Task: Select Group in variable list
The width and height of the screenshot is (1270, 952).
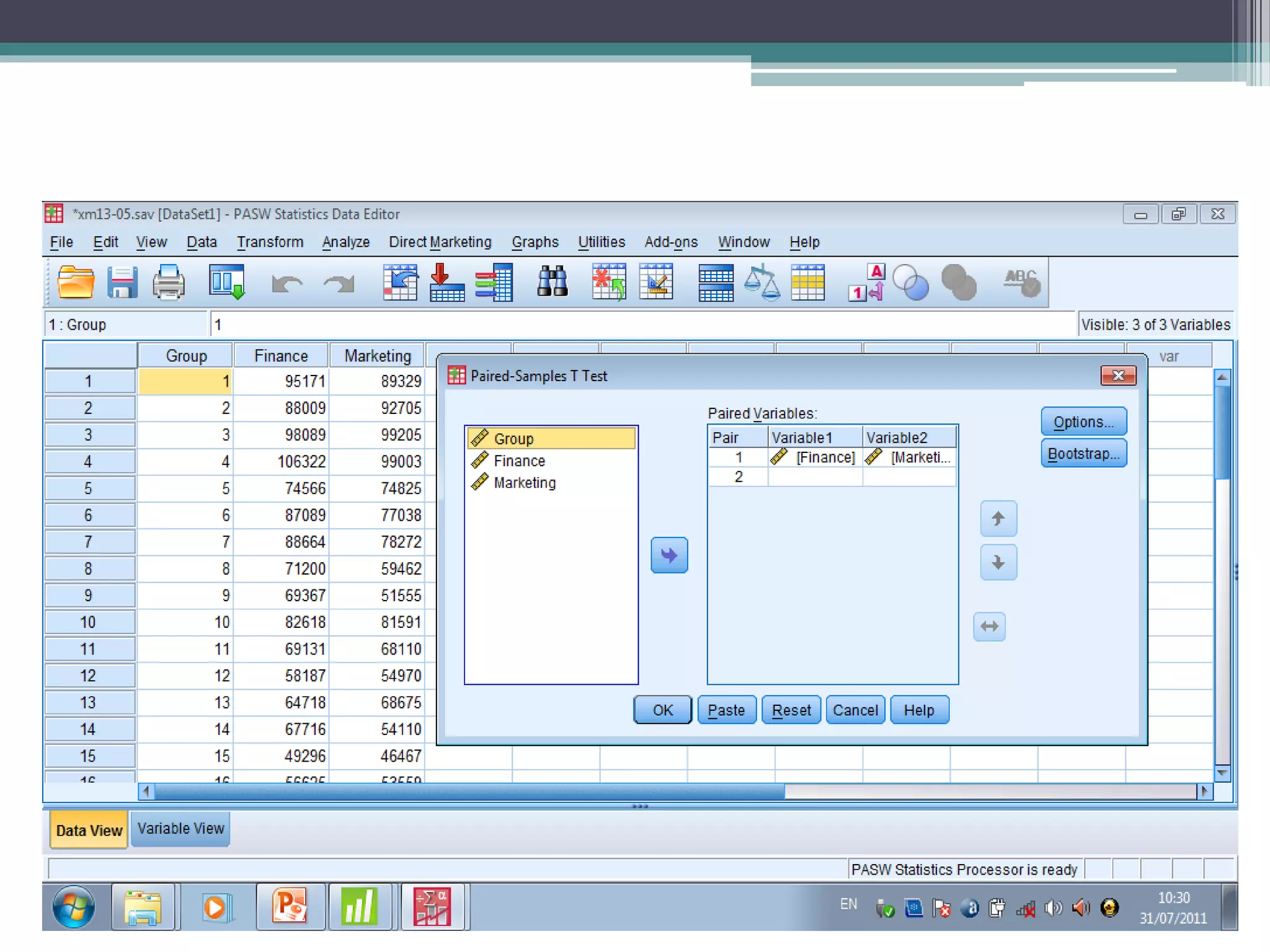Action: (x=551, y=438)
